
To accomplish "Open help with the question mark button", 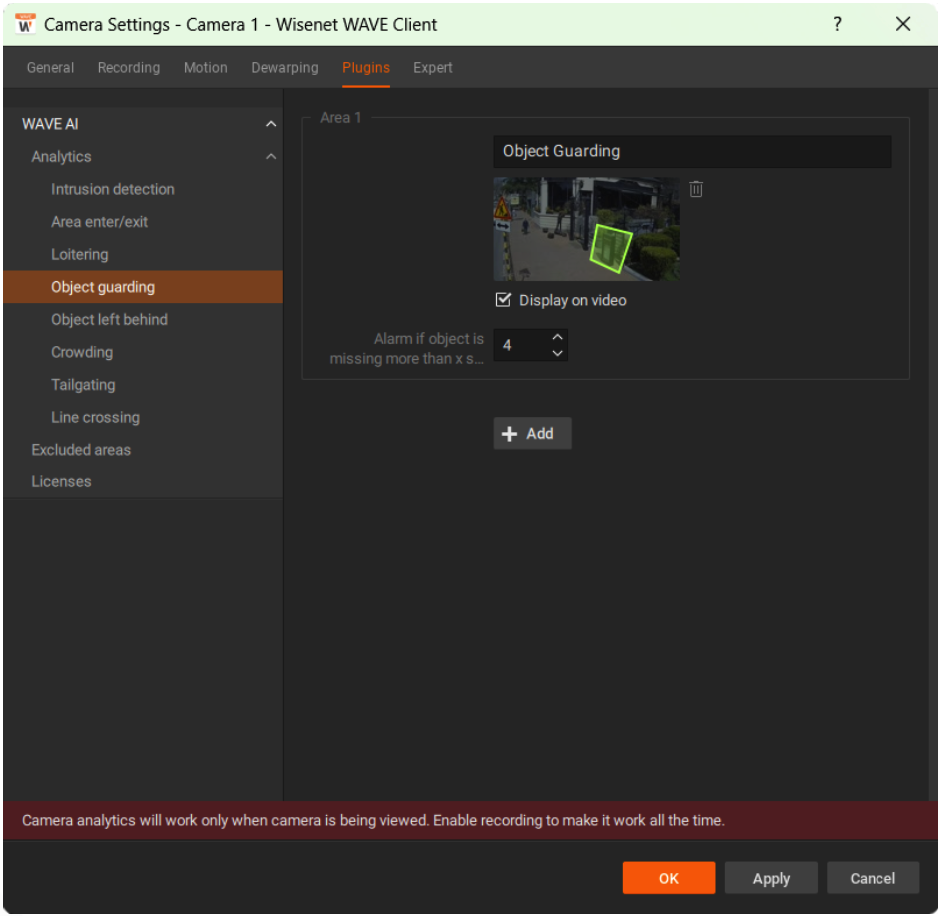I will [837, 24].
